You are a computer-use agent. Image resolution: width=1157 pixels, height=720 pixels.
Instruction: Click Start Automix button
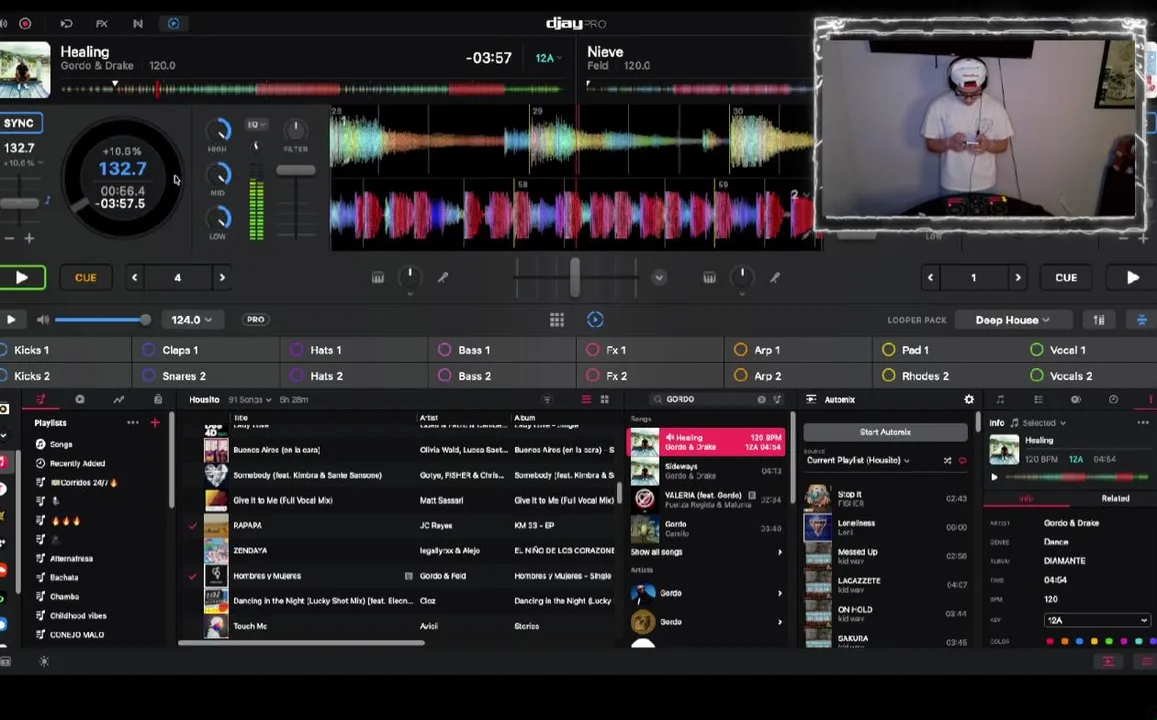tap(885, 432)
